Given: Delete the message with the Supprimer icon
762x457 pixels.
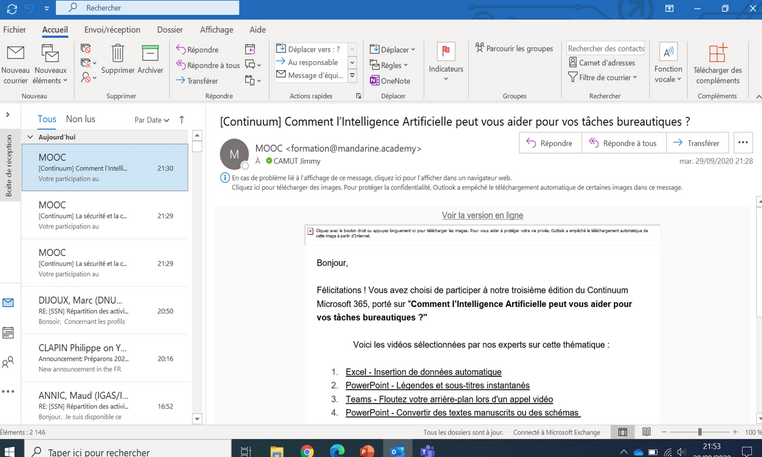Looking at the screenshot, I should tap(118, 55).
